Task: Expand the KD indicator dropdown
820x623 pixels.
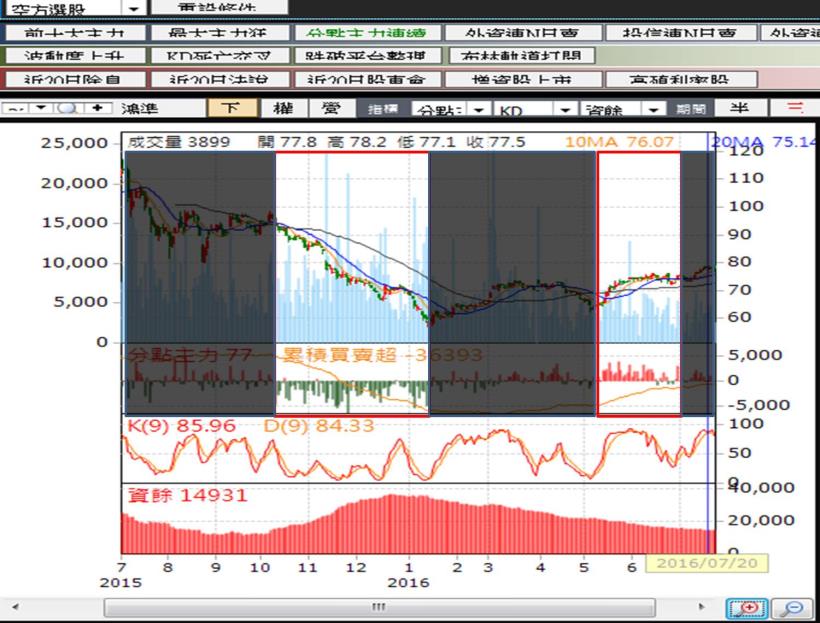Action: pyautogui.click(x=566, y=109)
